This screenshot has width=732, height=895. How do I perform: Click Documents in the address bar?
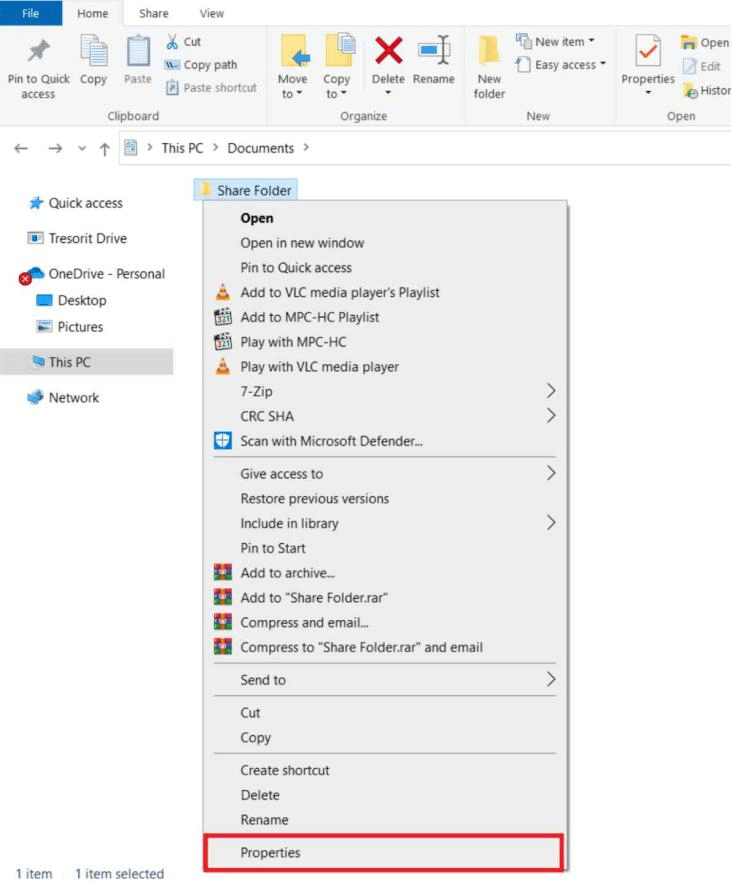tap(260, 148)
